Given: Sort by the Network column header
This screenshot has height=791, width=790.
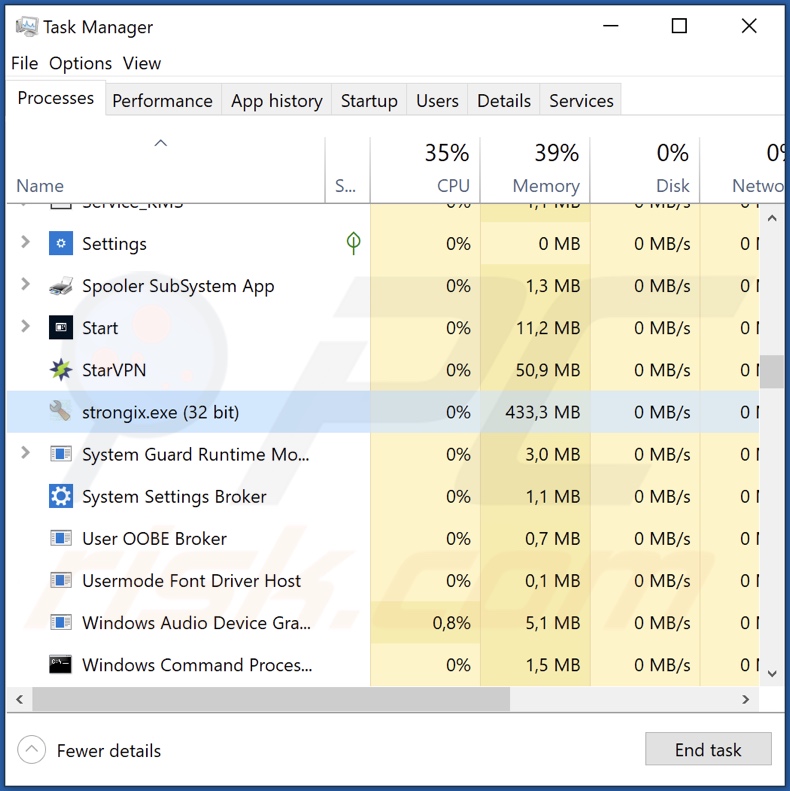Looking at the screenshot, I should pos(742,170).
